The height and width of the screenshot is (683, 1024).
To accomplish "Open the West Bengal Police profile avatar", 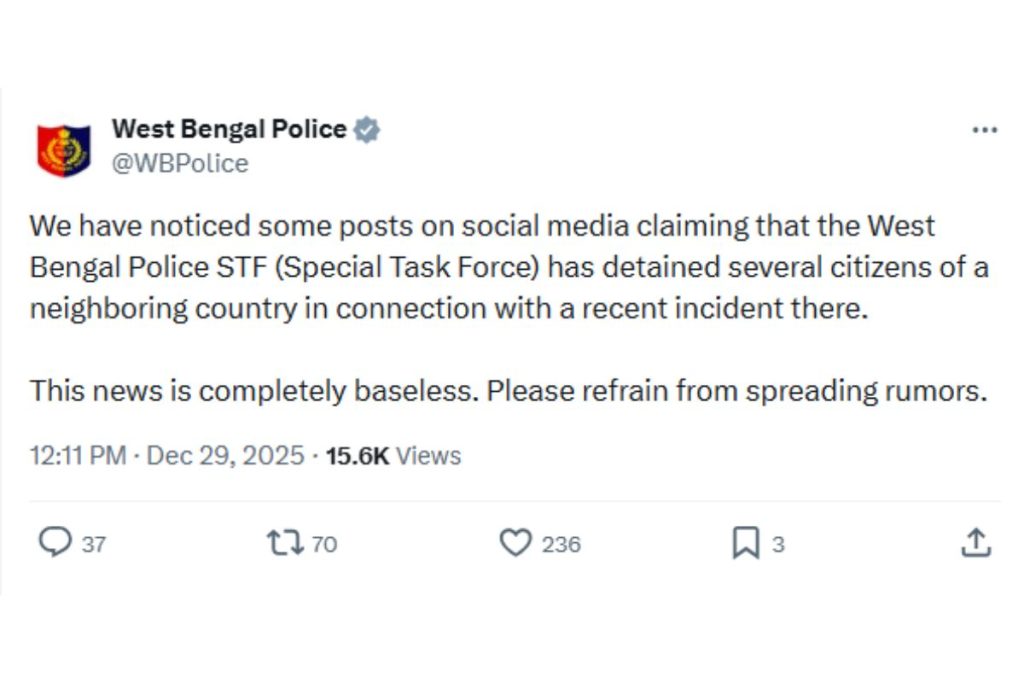I will 63,149.
